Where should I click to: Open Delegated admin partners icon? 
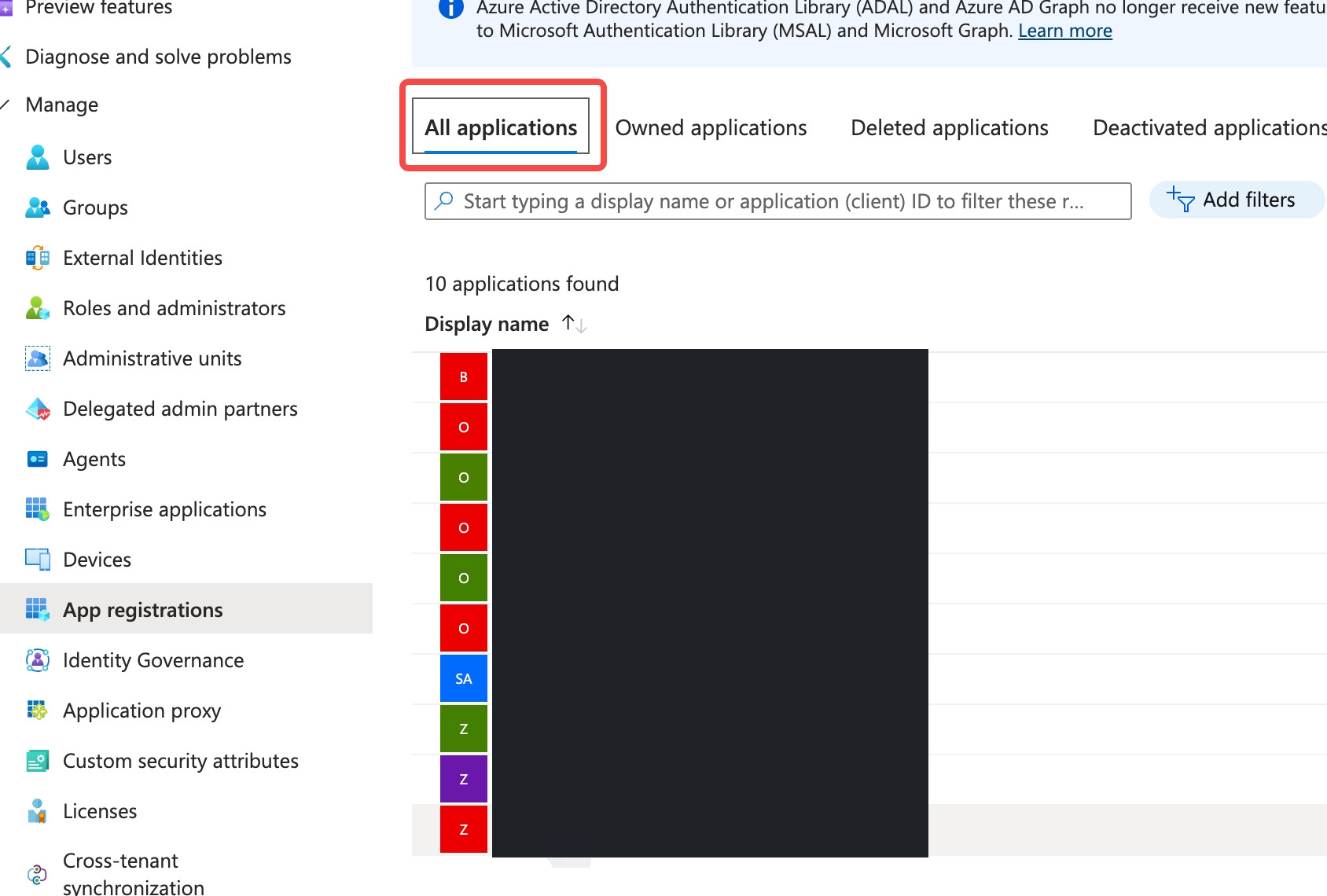(x=38, y=409)
